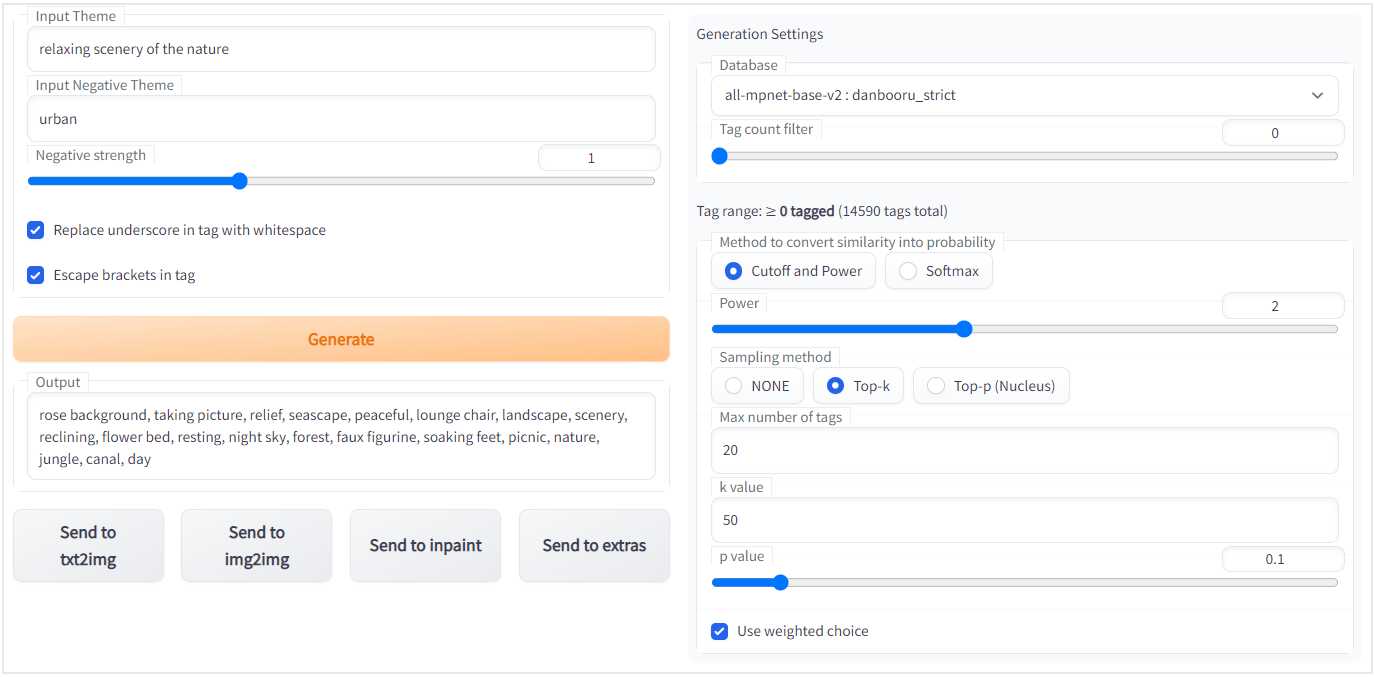
Task: Click Send to txt2img button
Action: [88, 545]
